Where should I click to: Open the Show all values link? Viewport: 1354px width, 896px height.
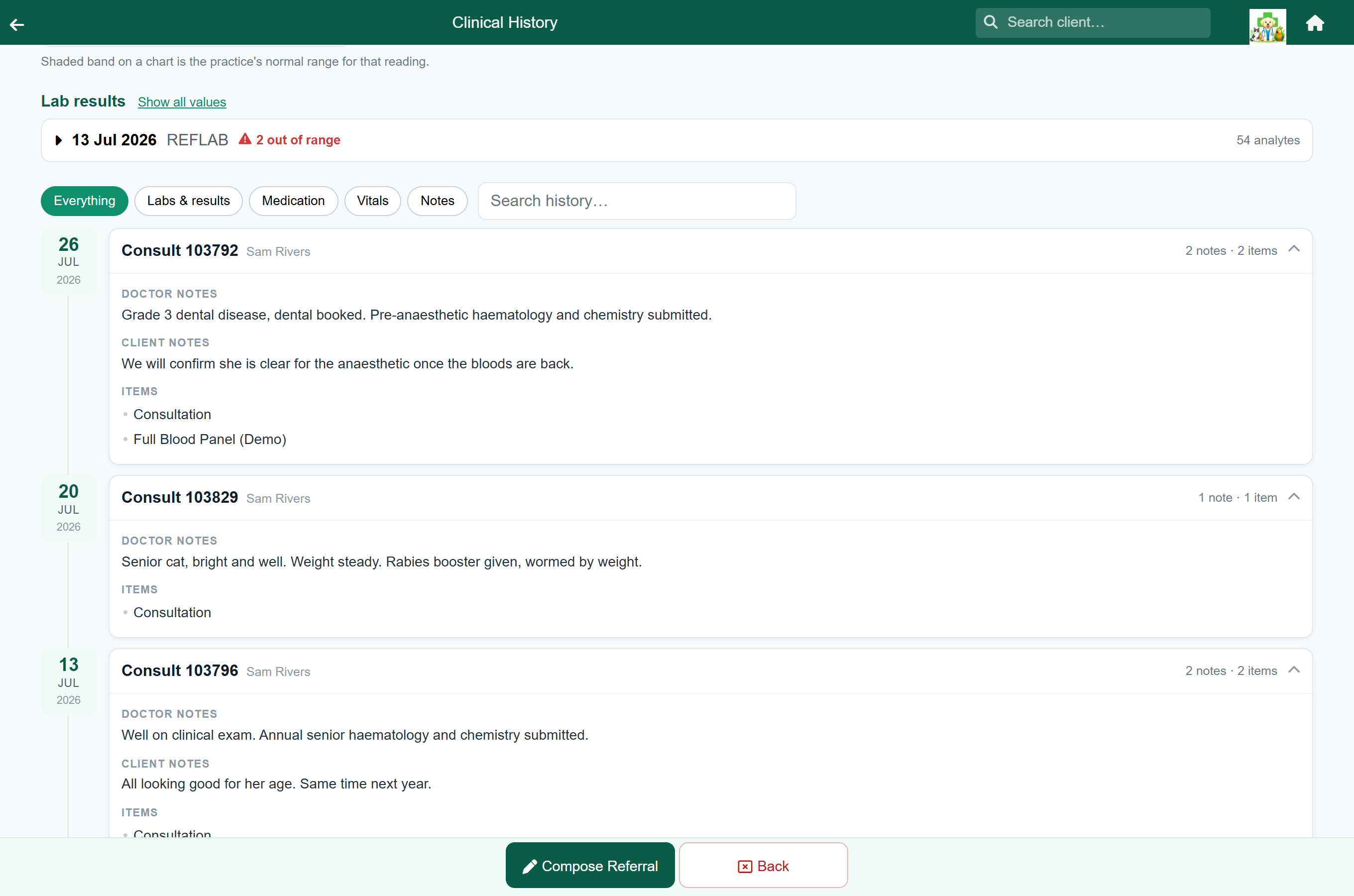[182, 102]
